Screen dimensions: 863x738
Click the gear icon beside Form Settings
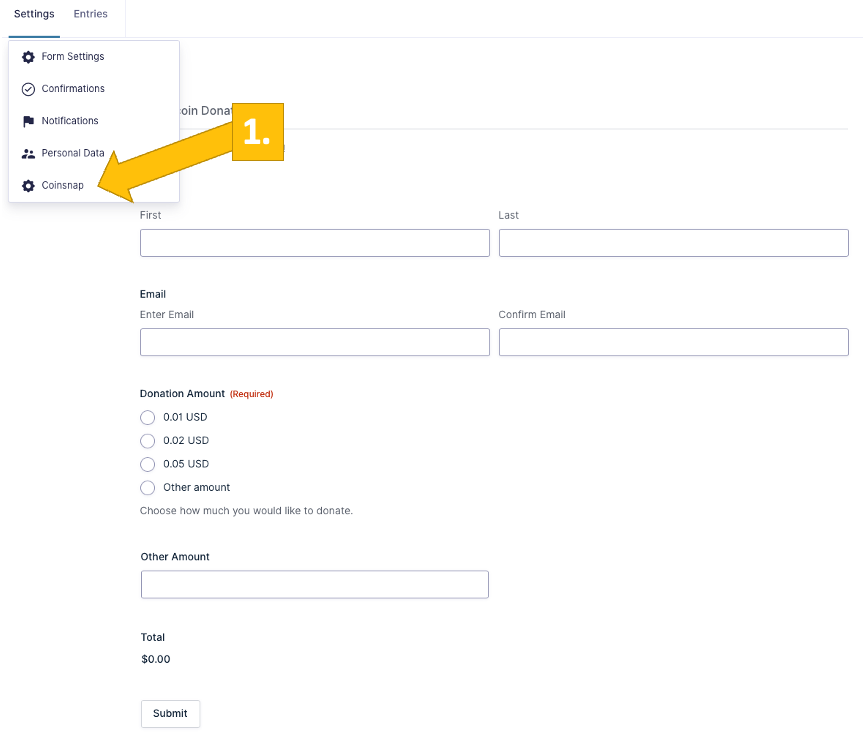pyautogui.click(x=28, y=57)
